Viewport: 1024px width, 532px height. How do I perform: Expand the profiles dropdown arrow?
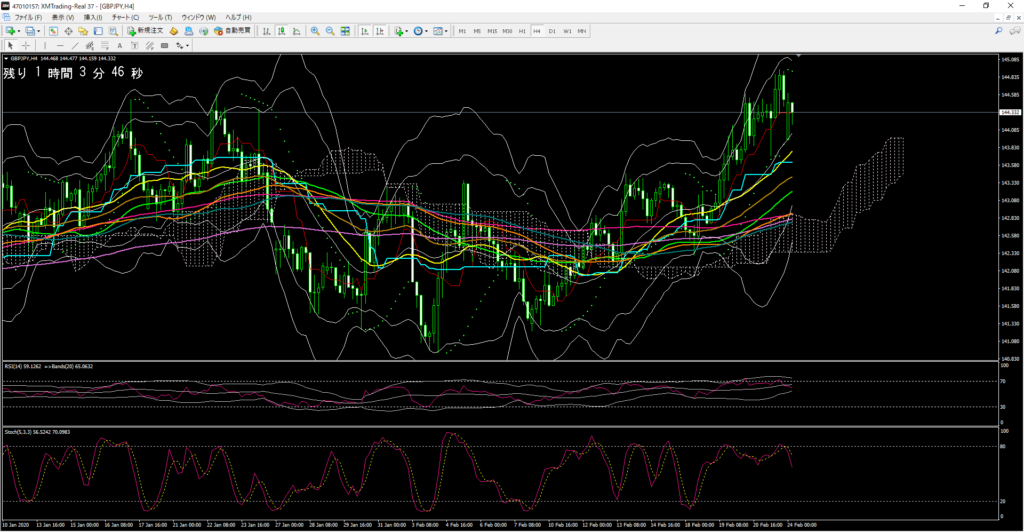[39, 31]
